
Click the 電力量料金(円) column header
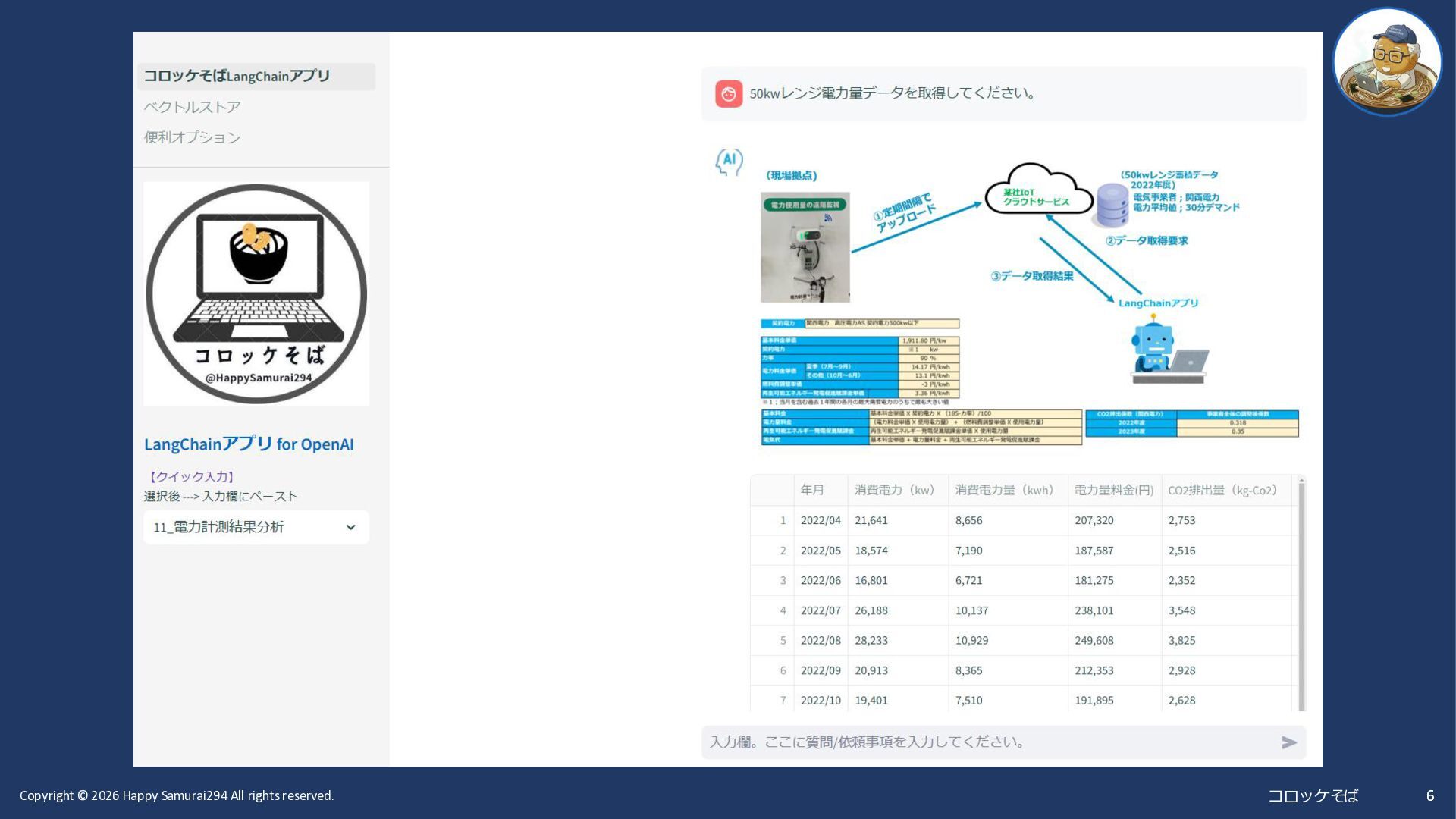pos(1113,490)
